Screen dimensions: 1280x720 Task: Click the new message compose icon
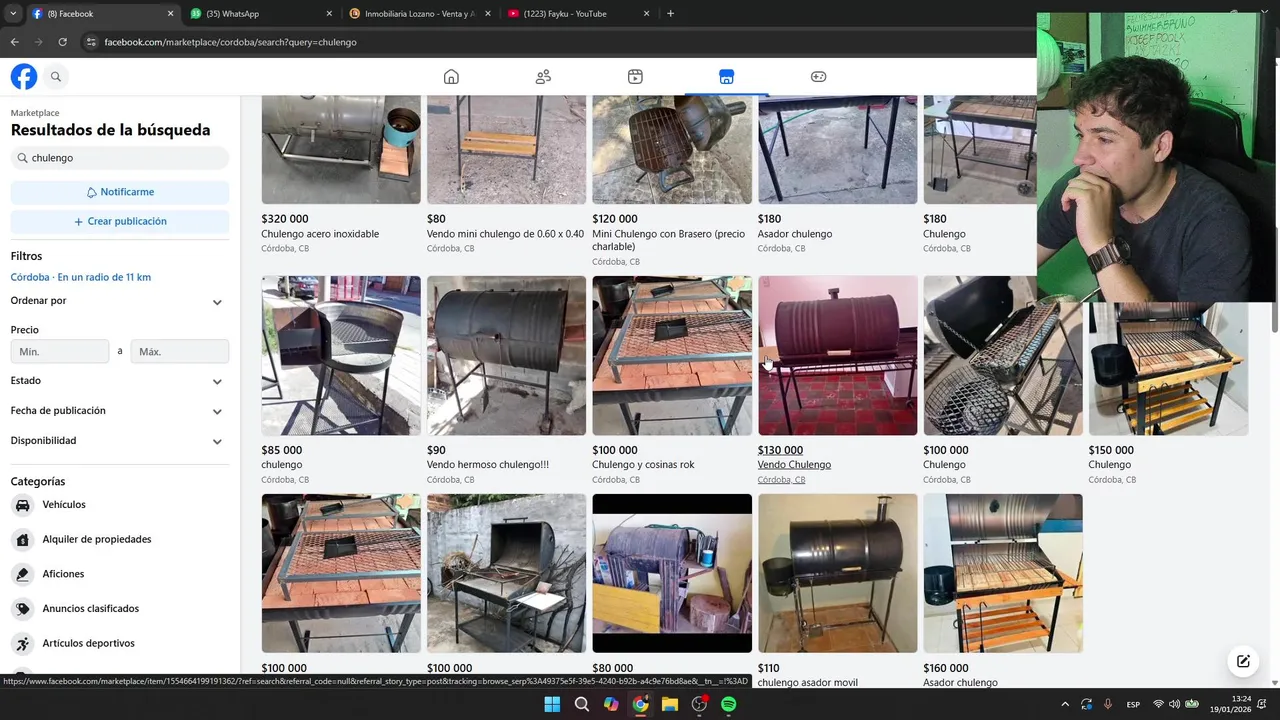1243,661
